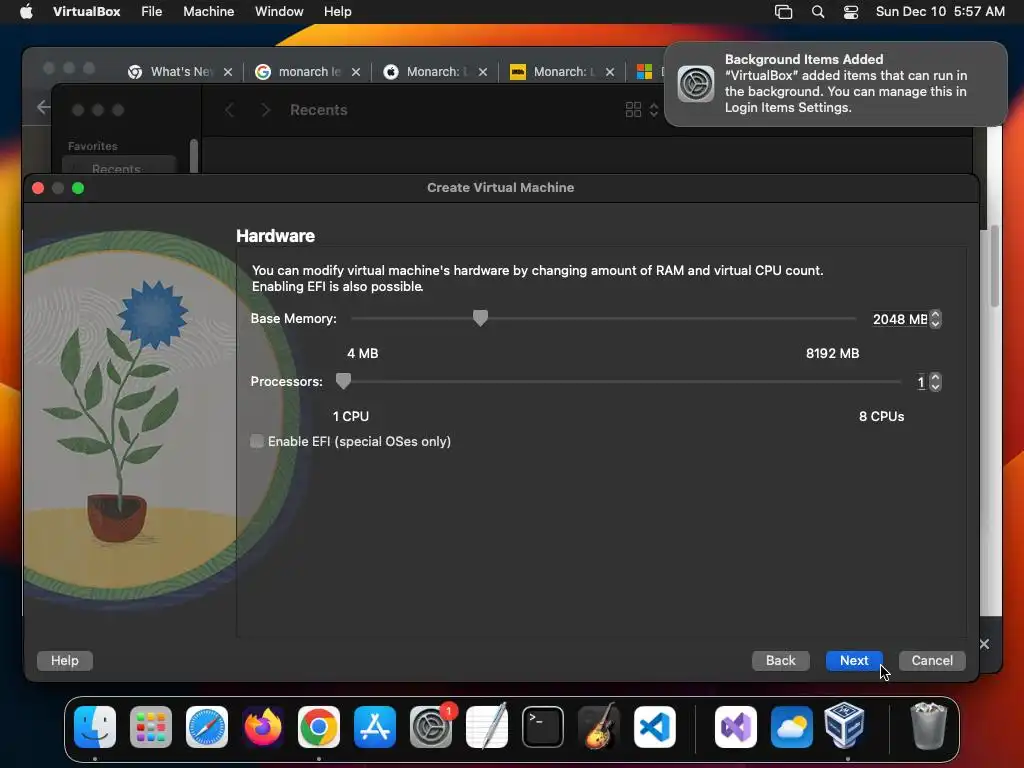Open TextEdit from the Dock
1024x768 pixels.
pos(487,726)
